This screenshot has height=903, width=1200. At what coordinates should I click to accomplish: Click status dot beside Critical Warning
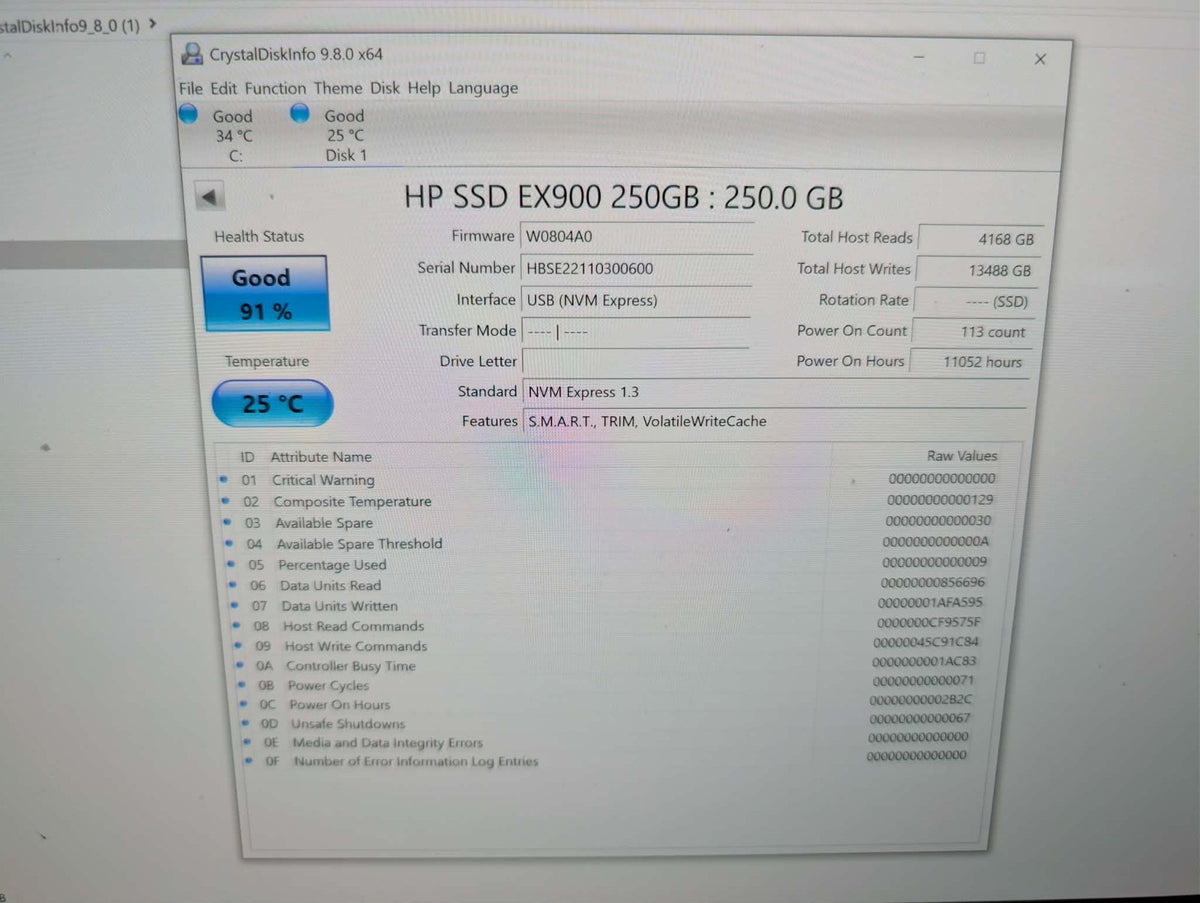[x=222, y=480]
